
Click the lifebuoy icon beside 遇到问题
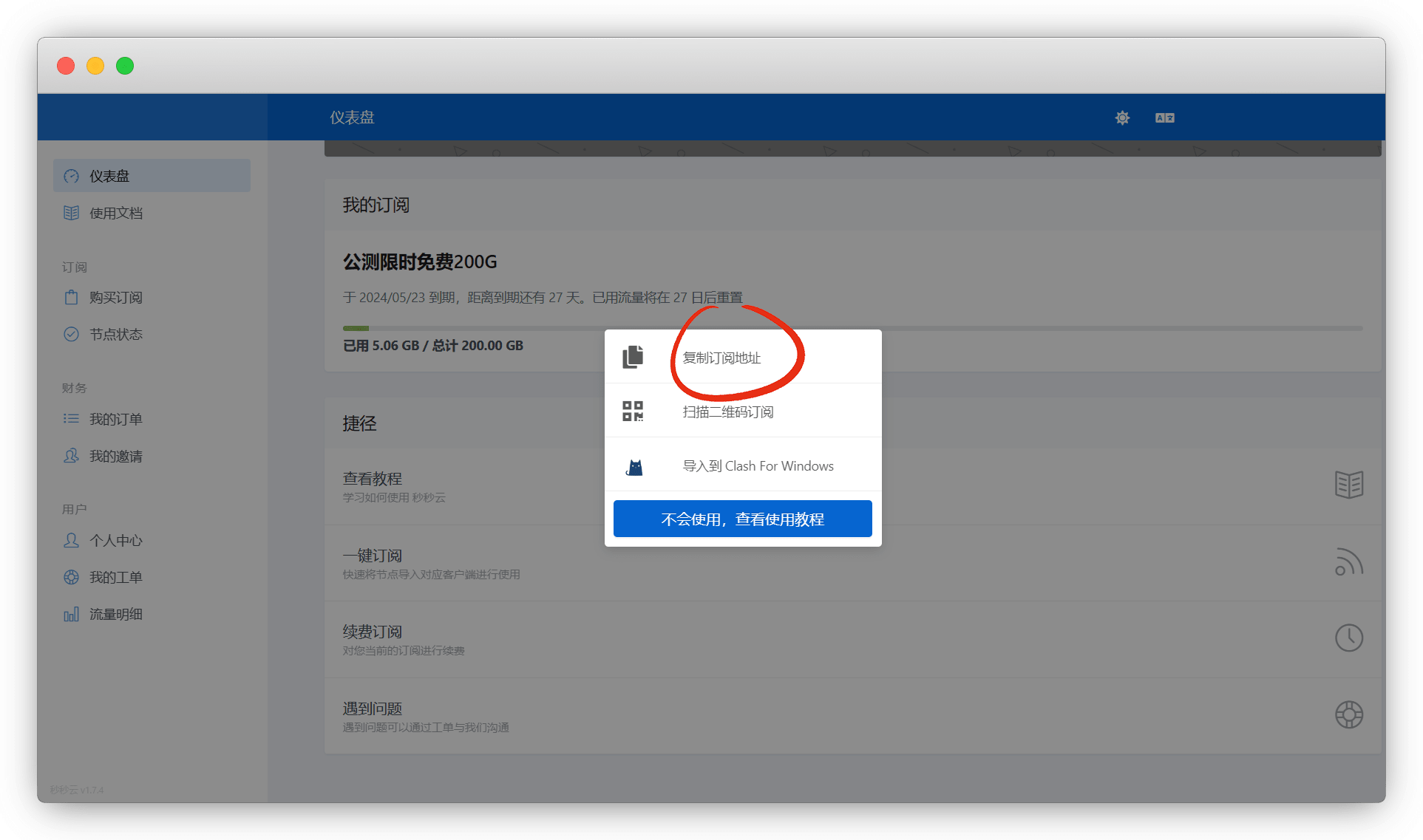pyautogui.click(x=1348, y=714)
